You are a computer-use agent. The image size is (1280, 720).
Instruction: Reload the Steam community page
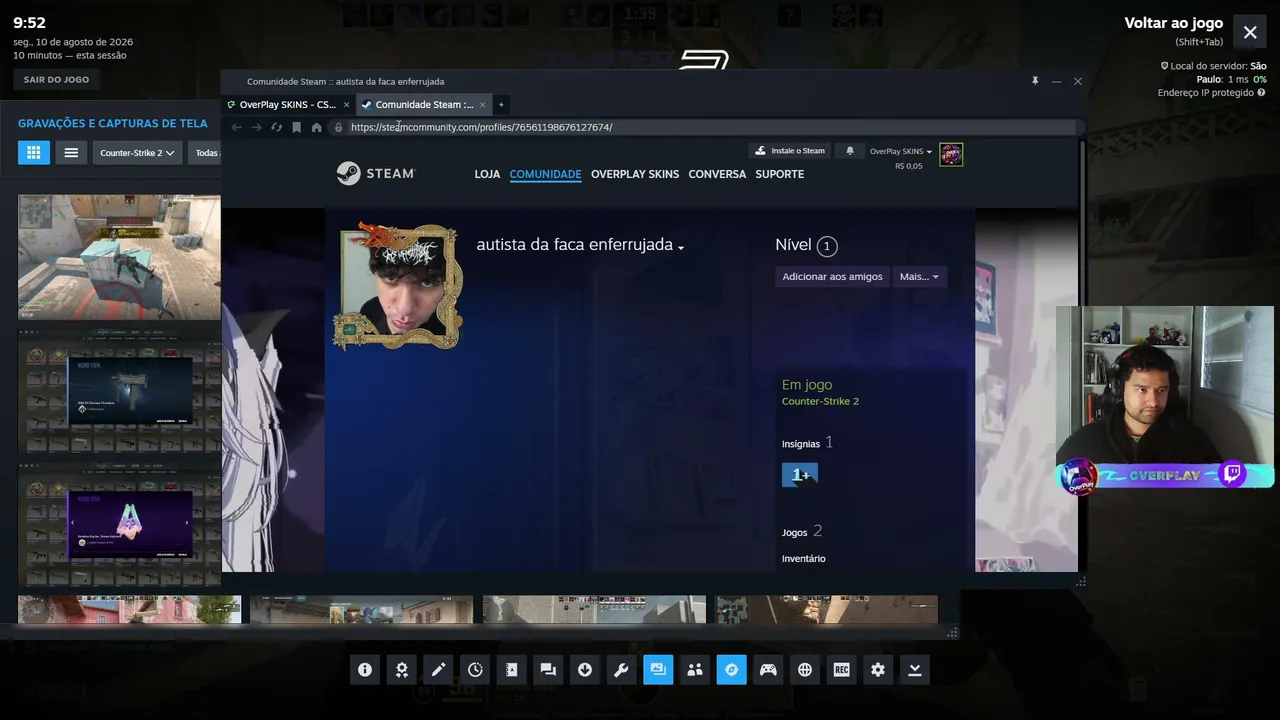pos(277,127)
